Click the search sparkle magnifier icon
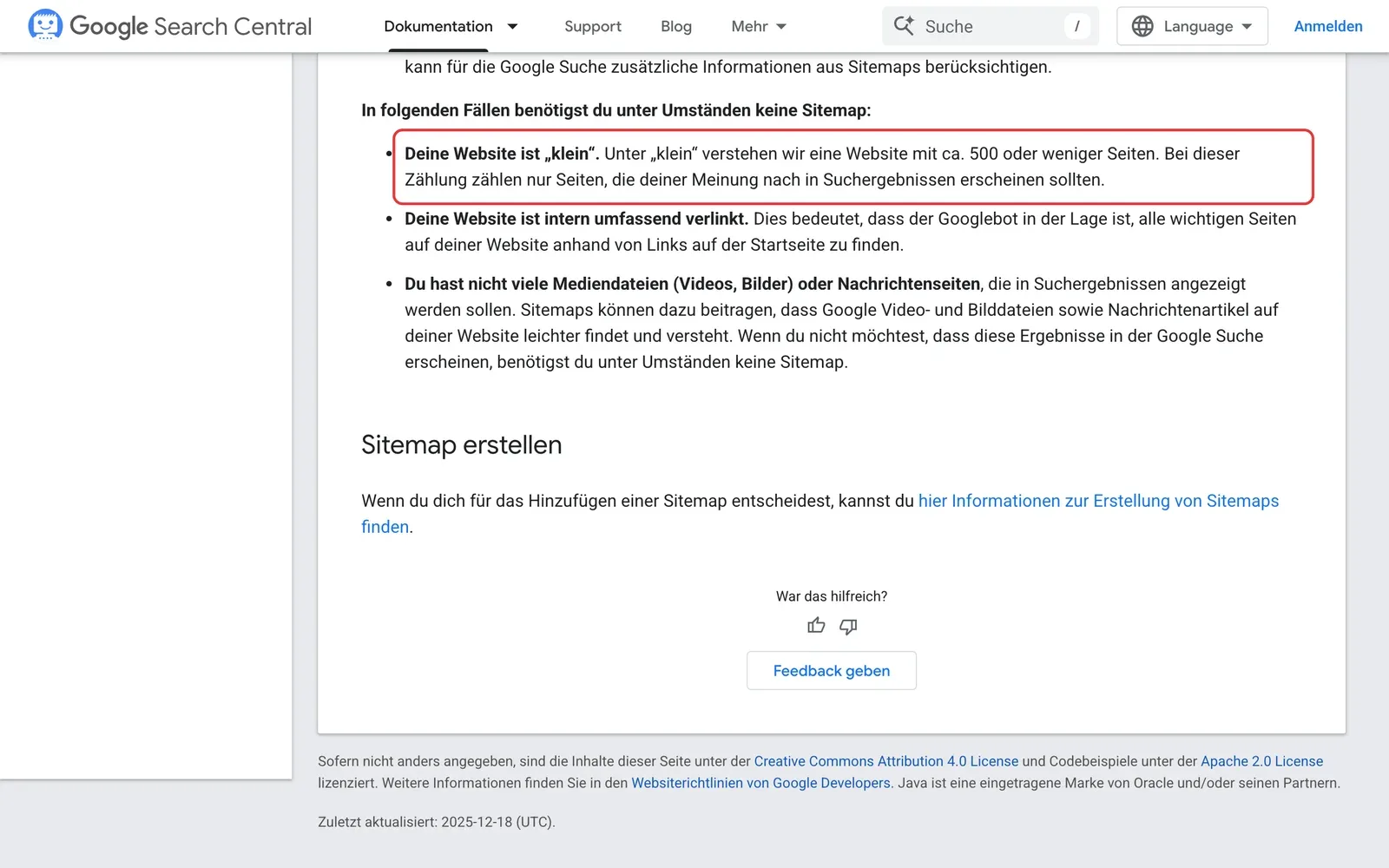The height and width of the screenshot is (868, 1389). pyautogui.click(x=904, y=25)
